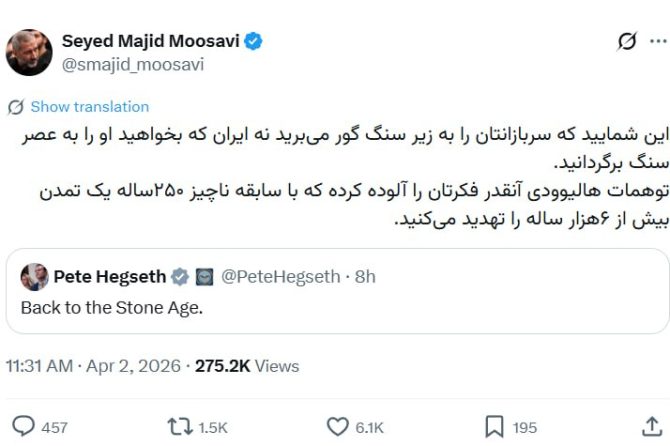Click verified badge beside Seyed Majid Moosavi
The image size is (670, 446).
(255, 41)
